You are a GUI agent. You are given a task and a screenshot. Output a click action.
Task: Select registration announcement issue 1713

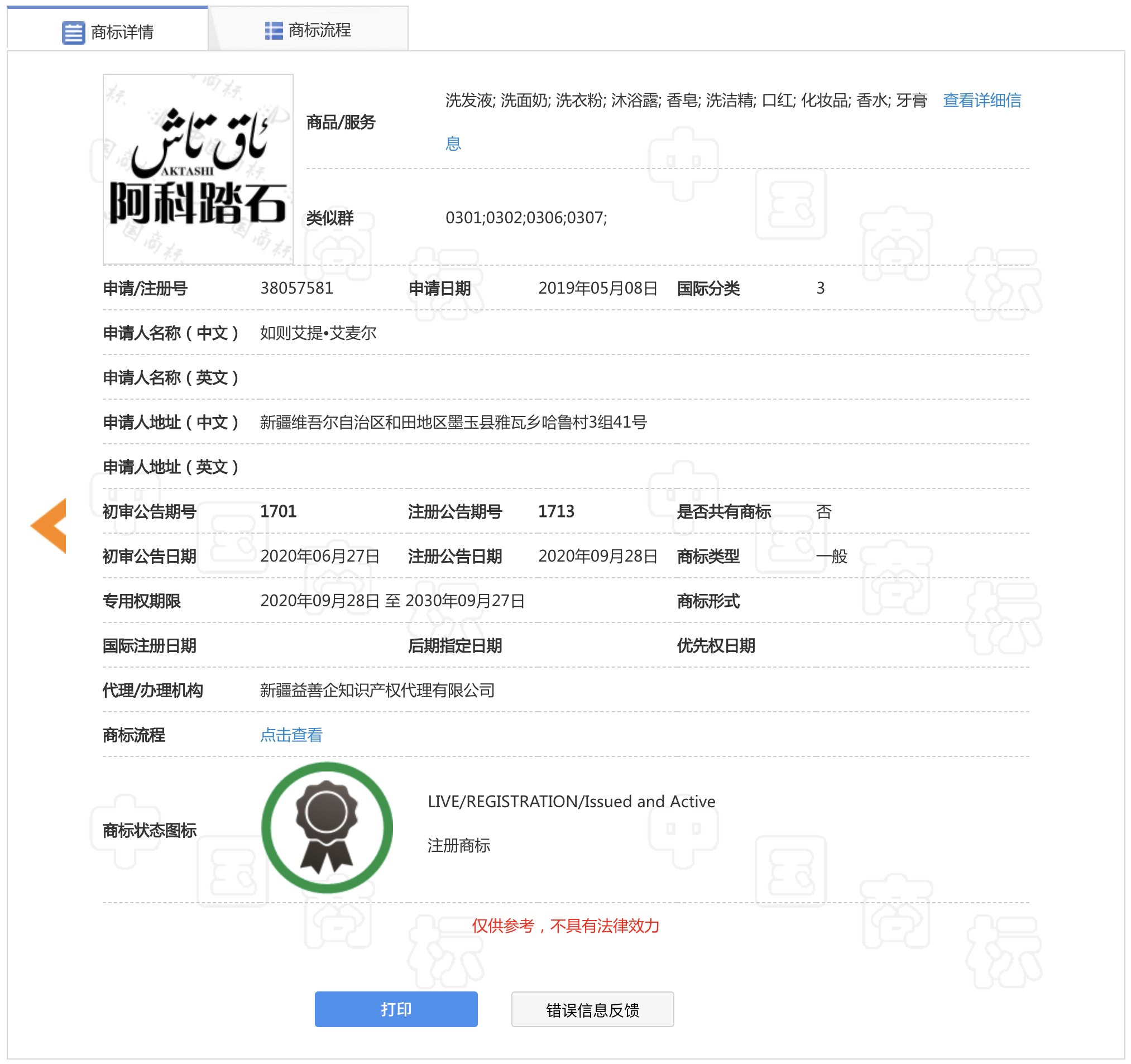pyautogui.click(x=557, y=511)
